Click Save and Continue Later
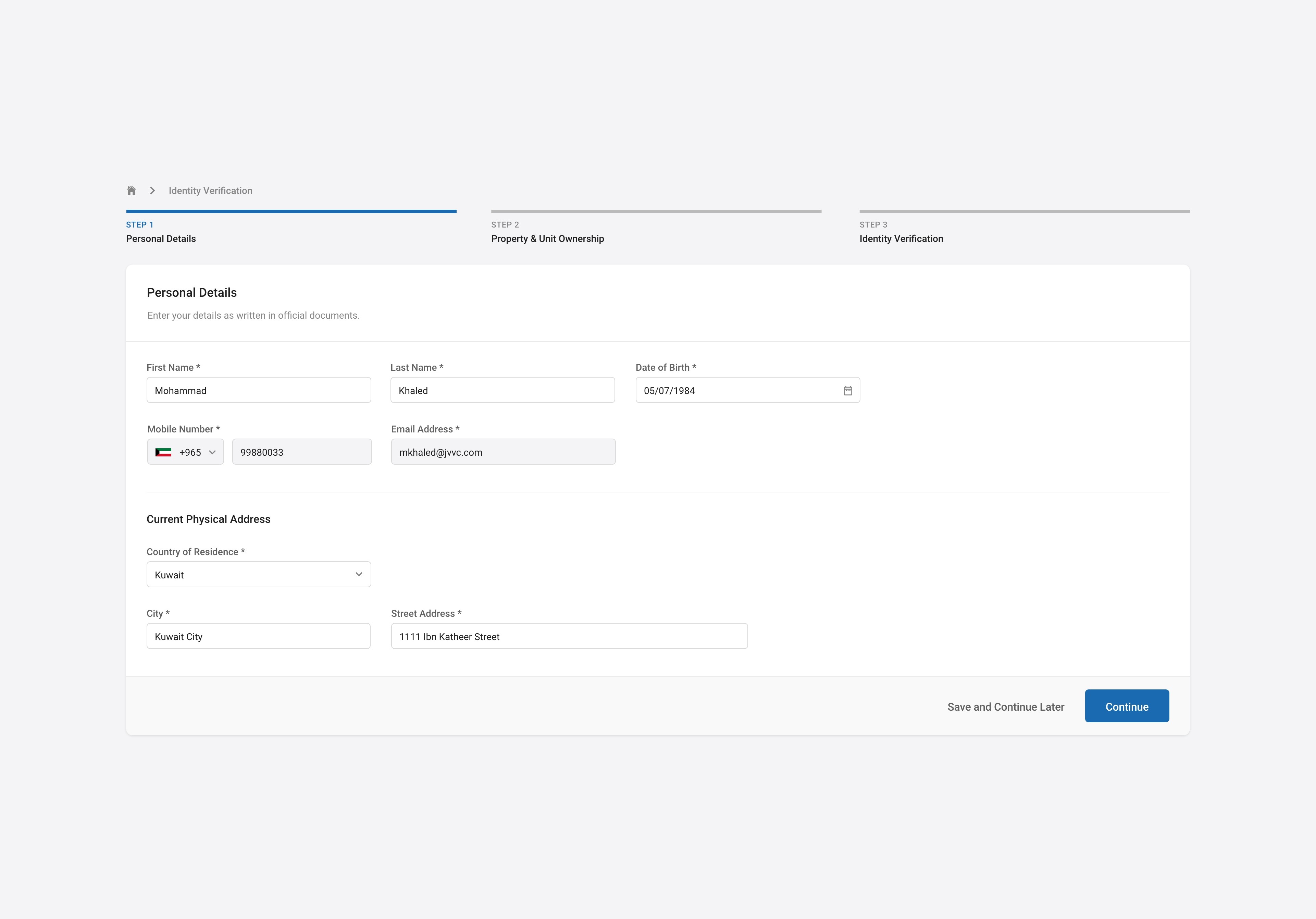The width and height of the screenshot is (1316, 919). 1005,707
